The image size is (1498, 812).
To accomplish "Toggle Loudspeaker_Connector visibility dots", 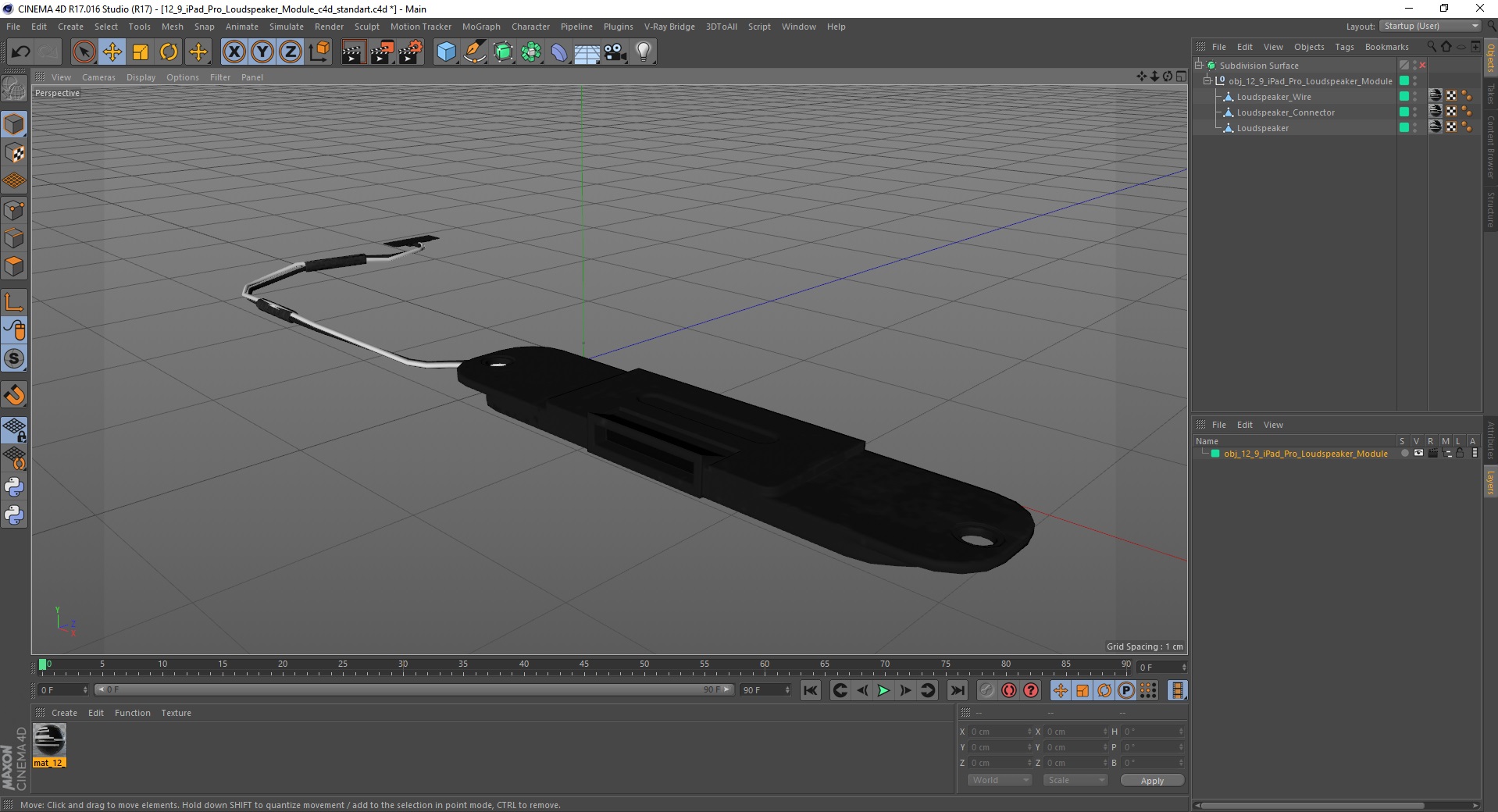I will 1414,112.
